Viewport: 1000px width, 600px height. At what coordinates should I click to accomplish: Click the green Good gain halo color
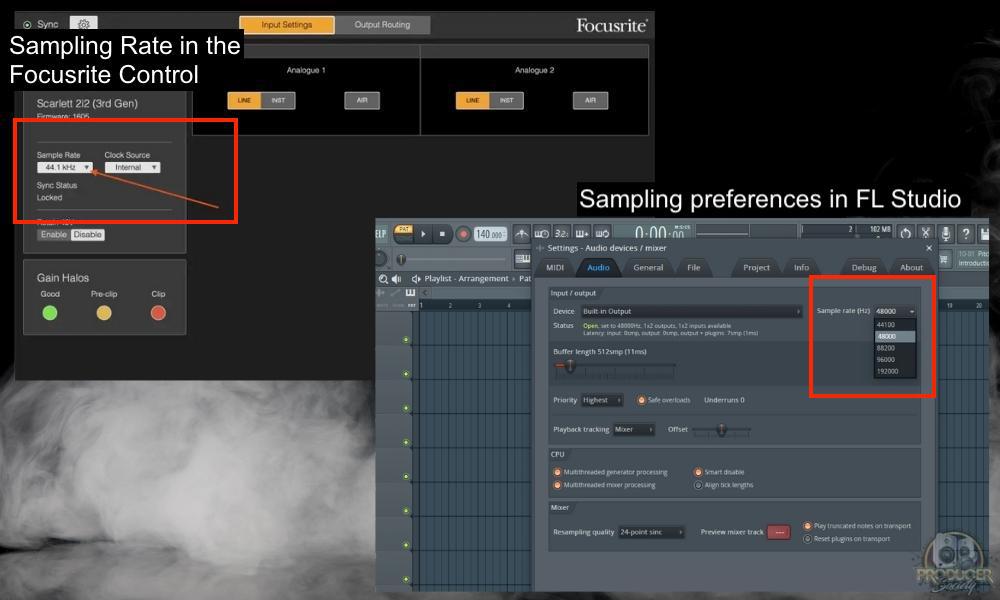coord(50,313)
